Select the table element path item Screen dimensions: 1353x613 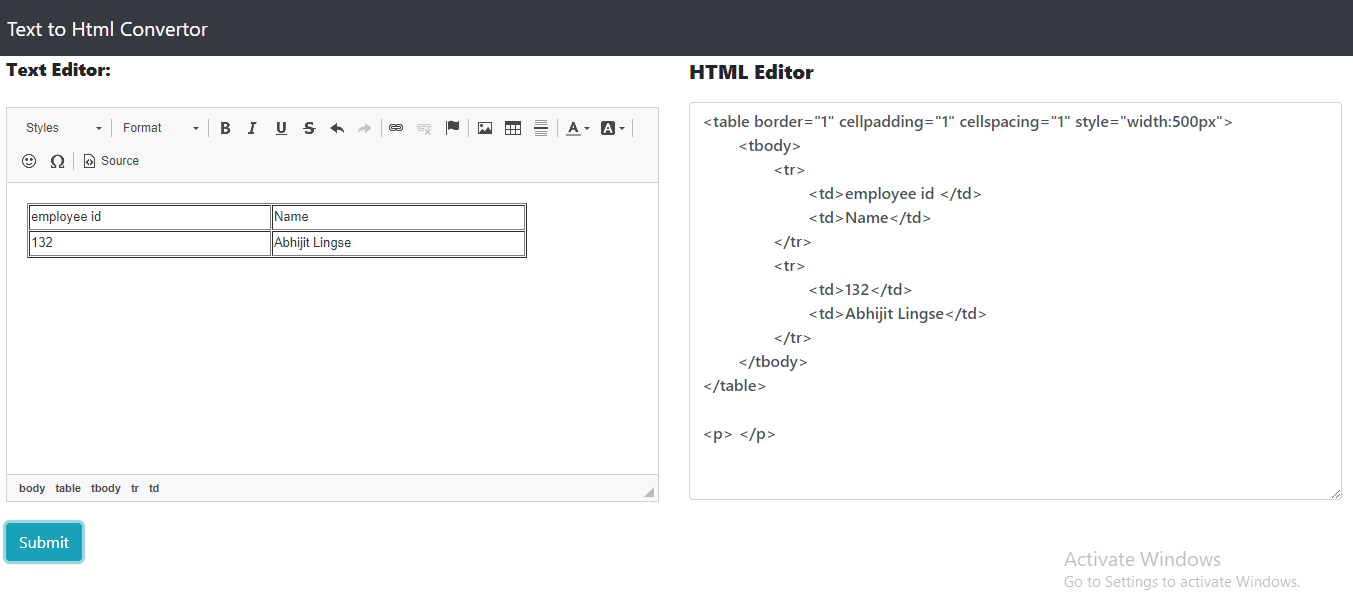(x=68, y=488)
